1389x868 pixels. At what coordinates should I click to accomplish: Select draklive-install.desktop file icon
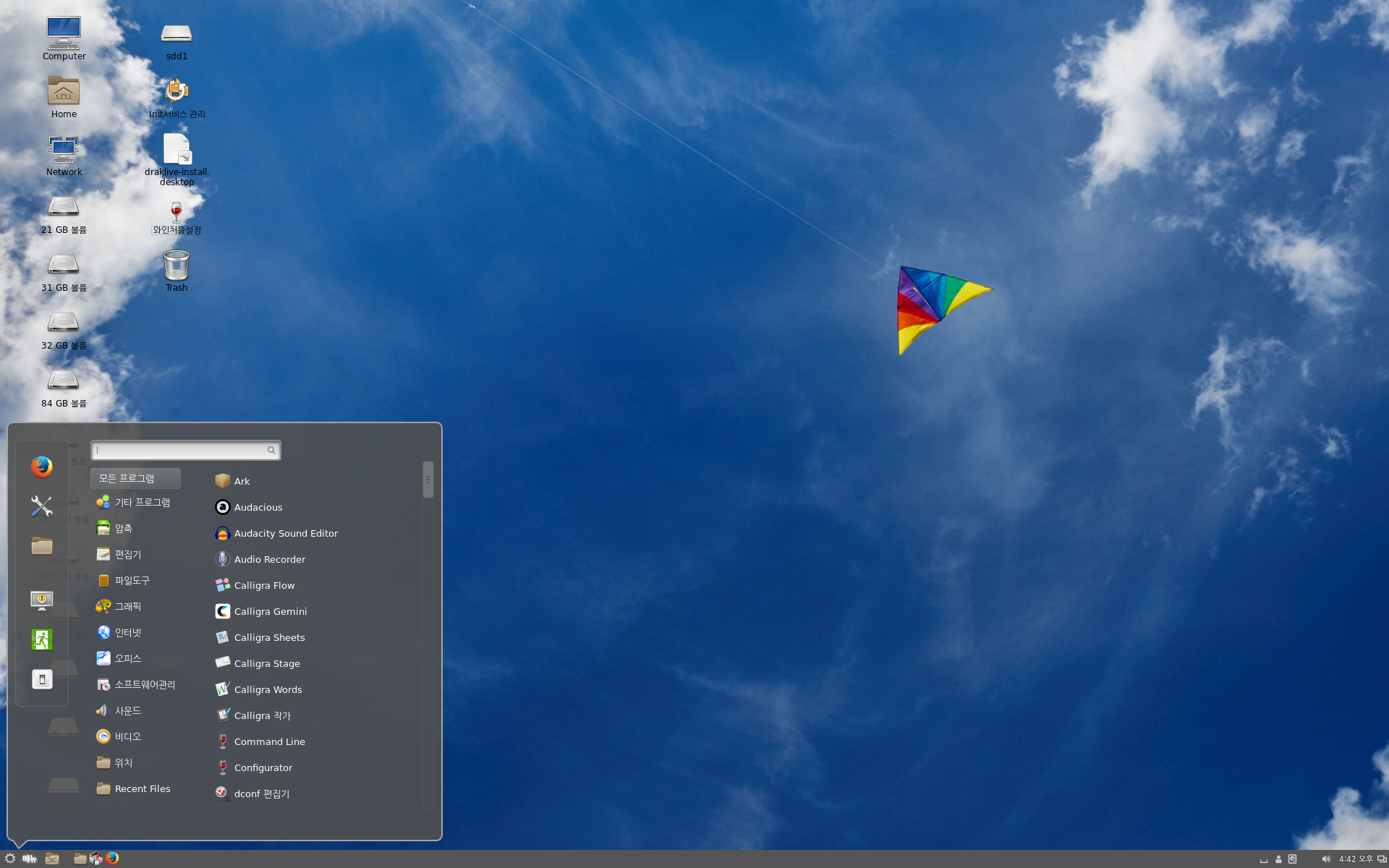tap(177, 159)
